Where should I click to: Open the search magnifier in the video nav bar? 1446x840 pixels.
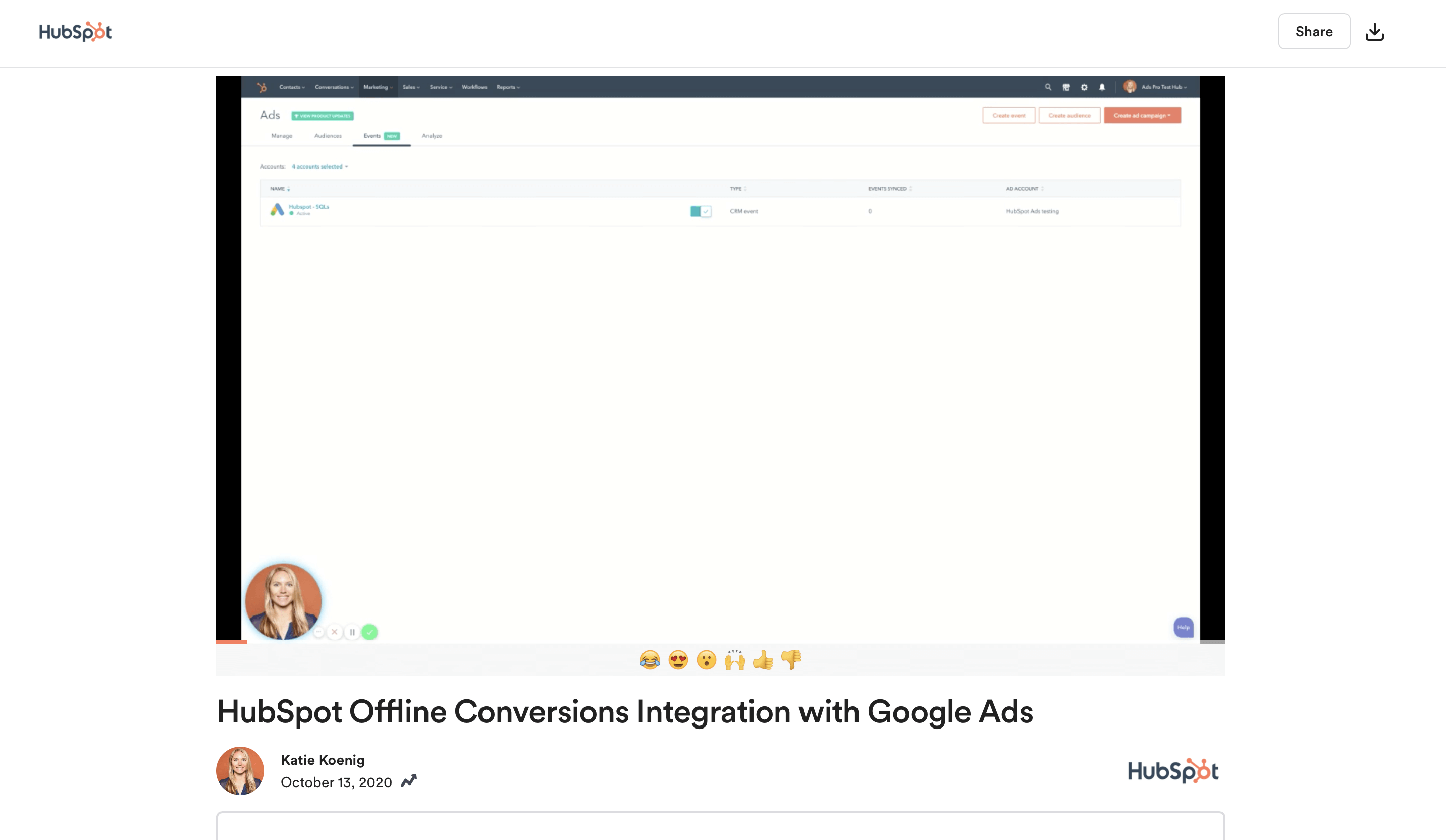coord(1048,87)
